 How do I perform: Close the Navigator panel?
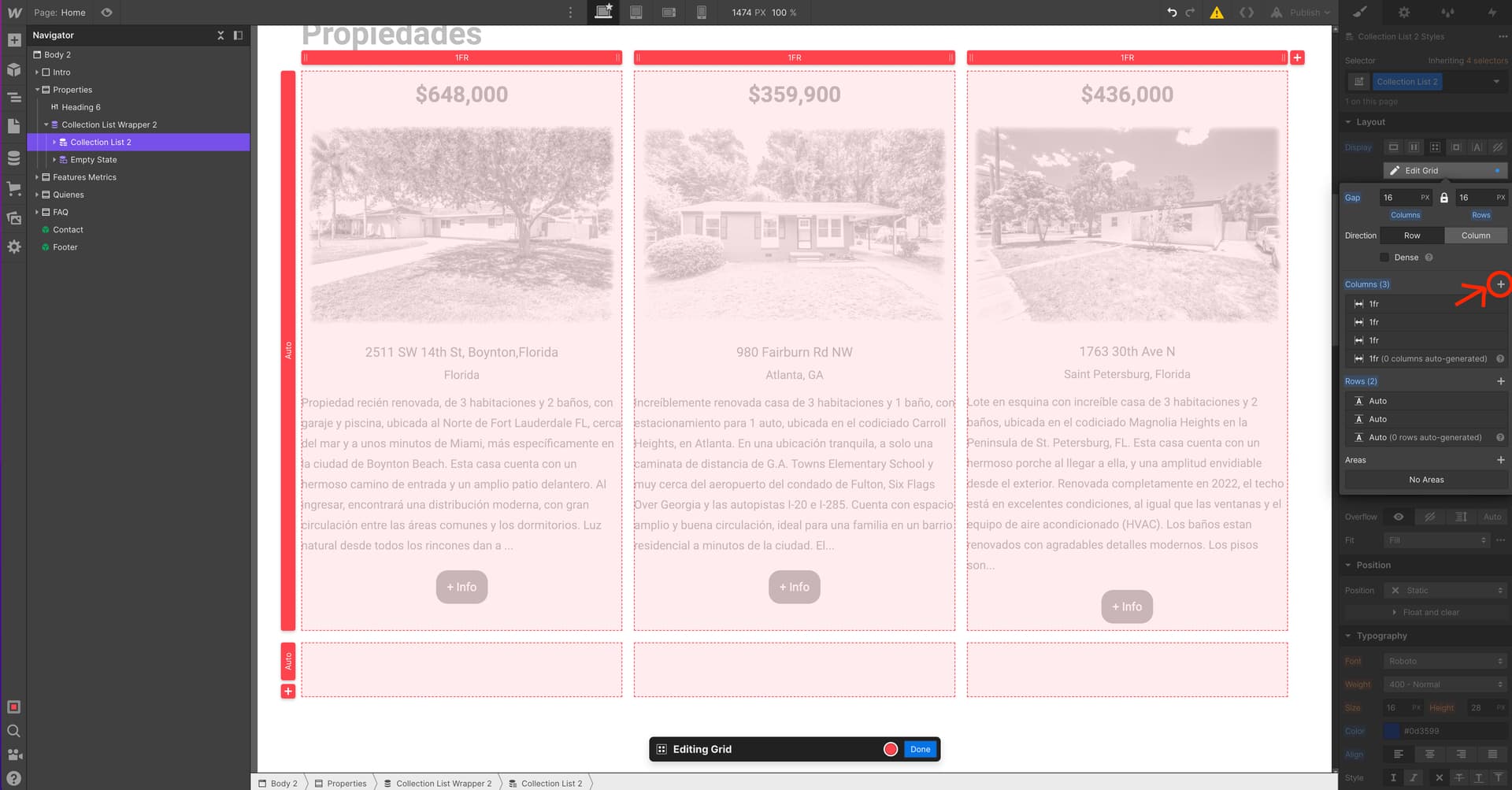[220, 35]
